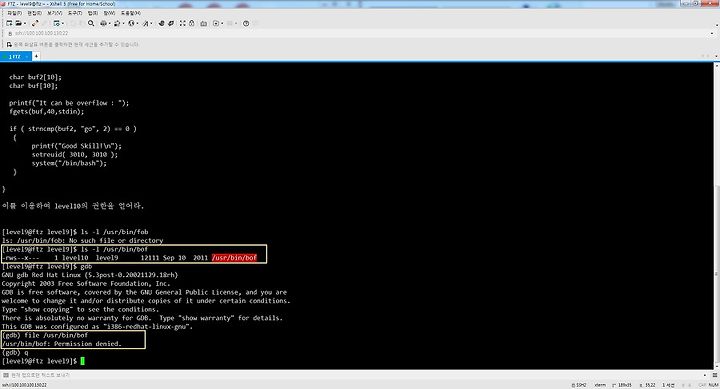
Task: Open the Help menu (도움말)
Action: 131,13
